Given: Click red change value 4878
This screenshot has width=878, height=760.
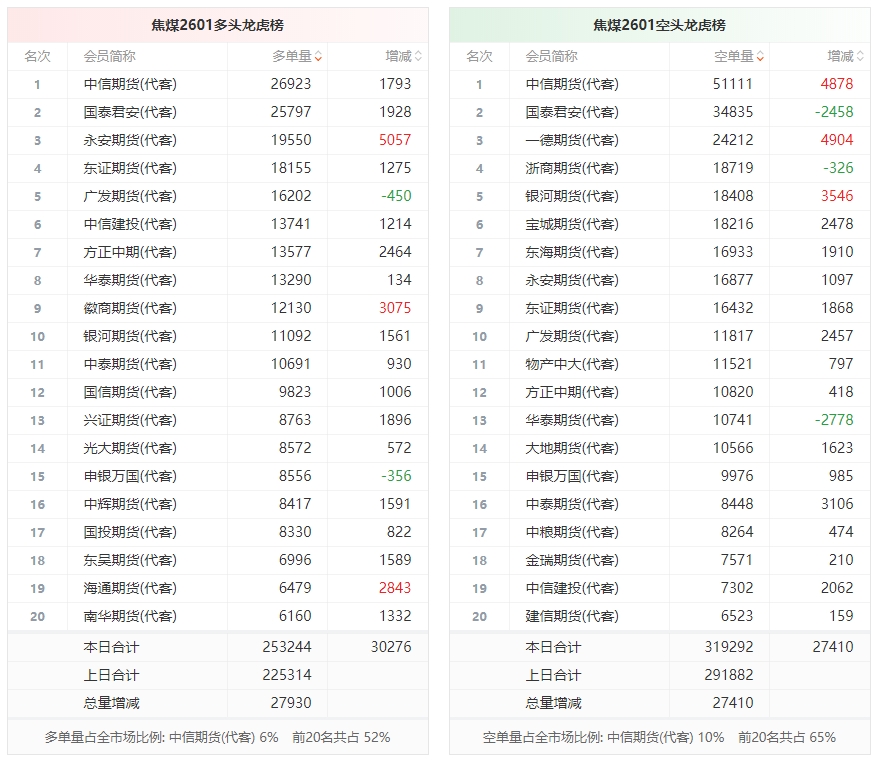Looking at the screenshot, I should click(837, 84).
